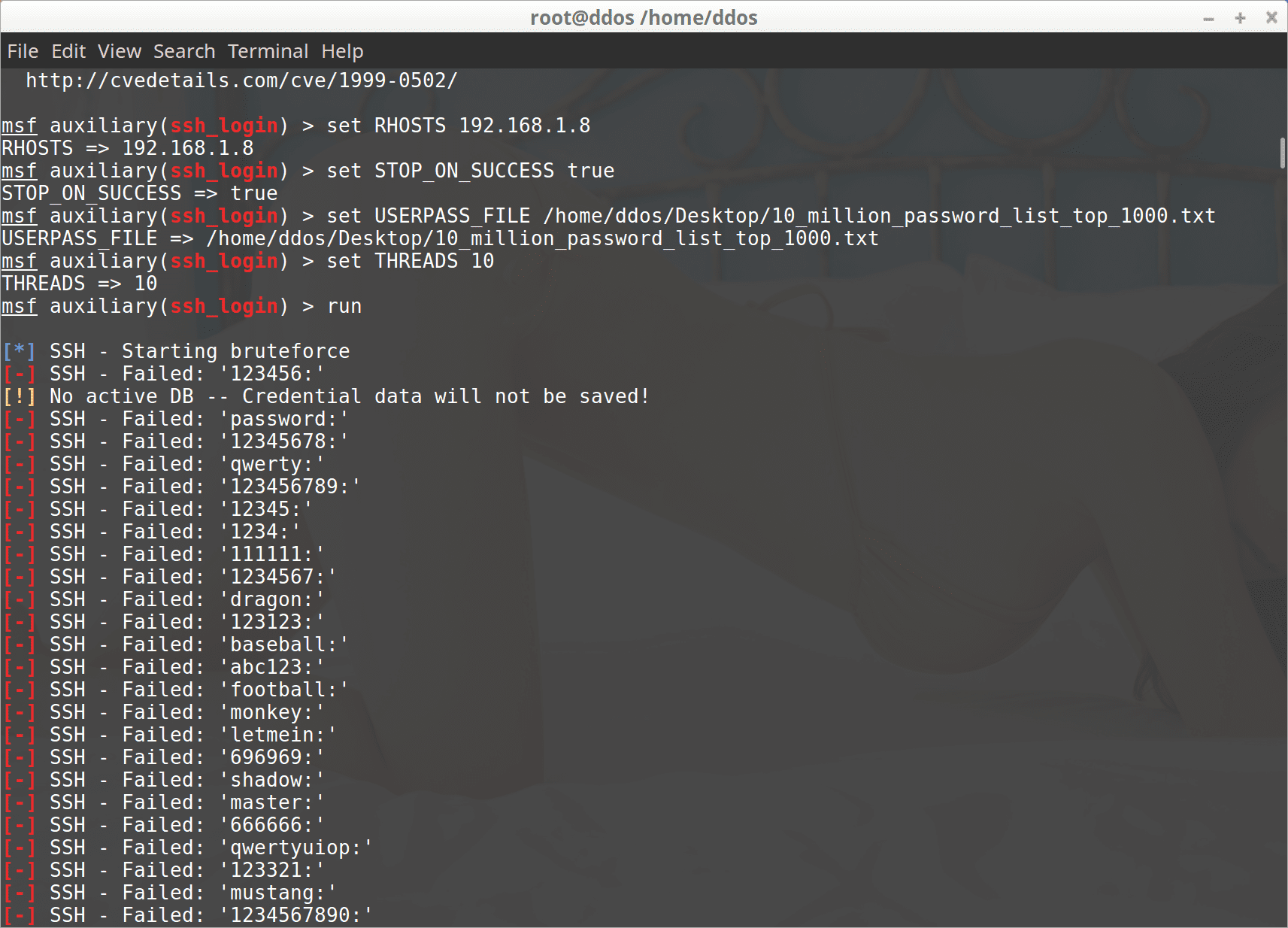Click the Failed: '123456789:' line
1288x928 pixels.
pos(182,487)
